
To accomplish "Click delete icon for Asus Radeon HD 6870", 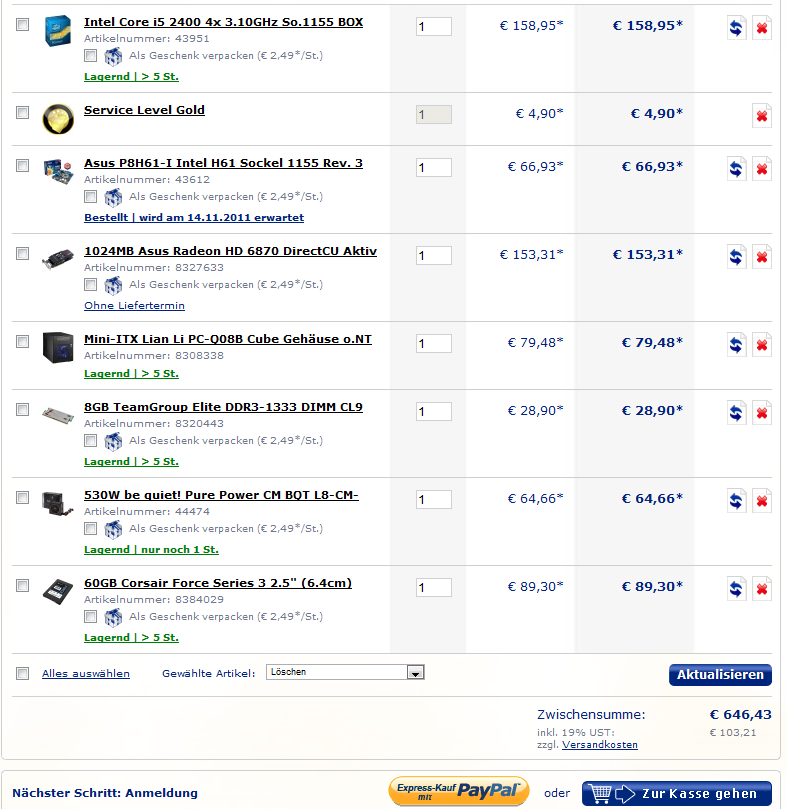I will click(x=761, y=257).
